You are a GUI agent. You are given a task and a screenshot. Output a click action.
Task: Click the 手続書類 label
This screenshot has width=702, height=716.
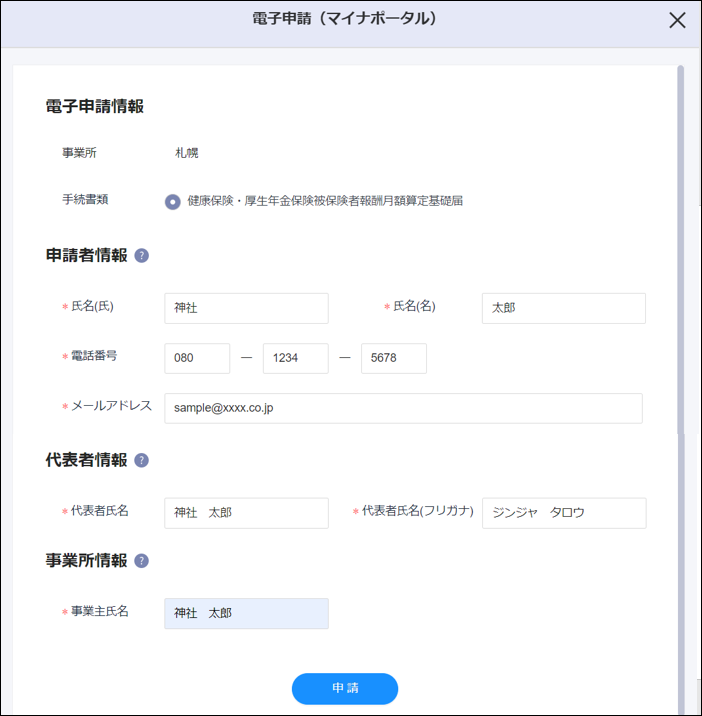(85, 200)
